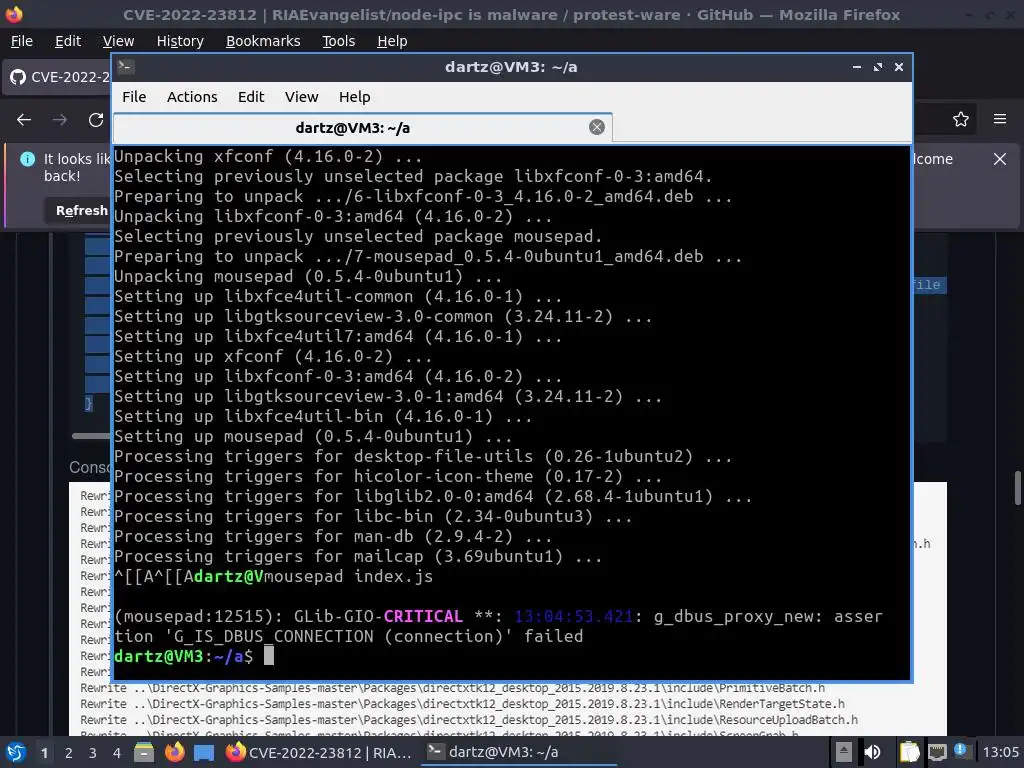Image resolution: width=1024 pixels, height=768 pixels.
Task: Go back a page in Firefox
Action: pos(24,120)
